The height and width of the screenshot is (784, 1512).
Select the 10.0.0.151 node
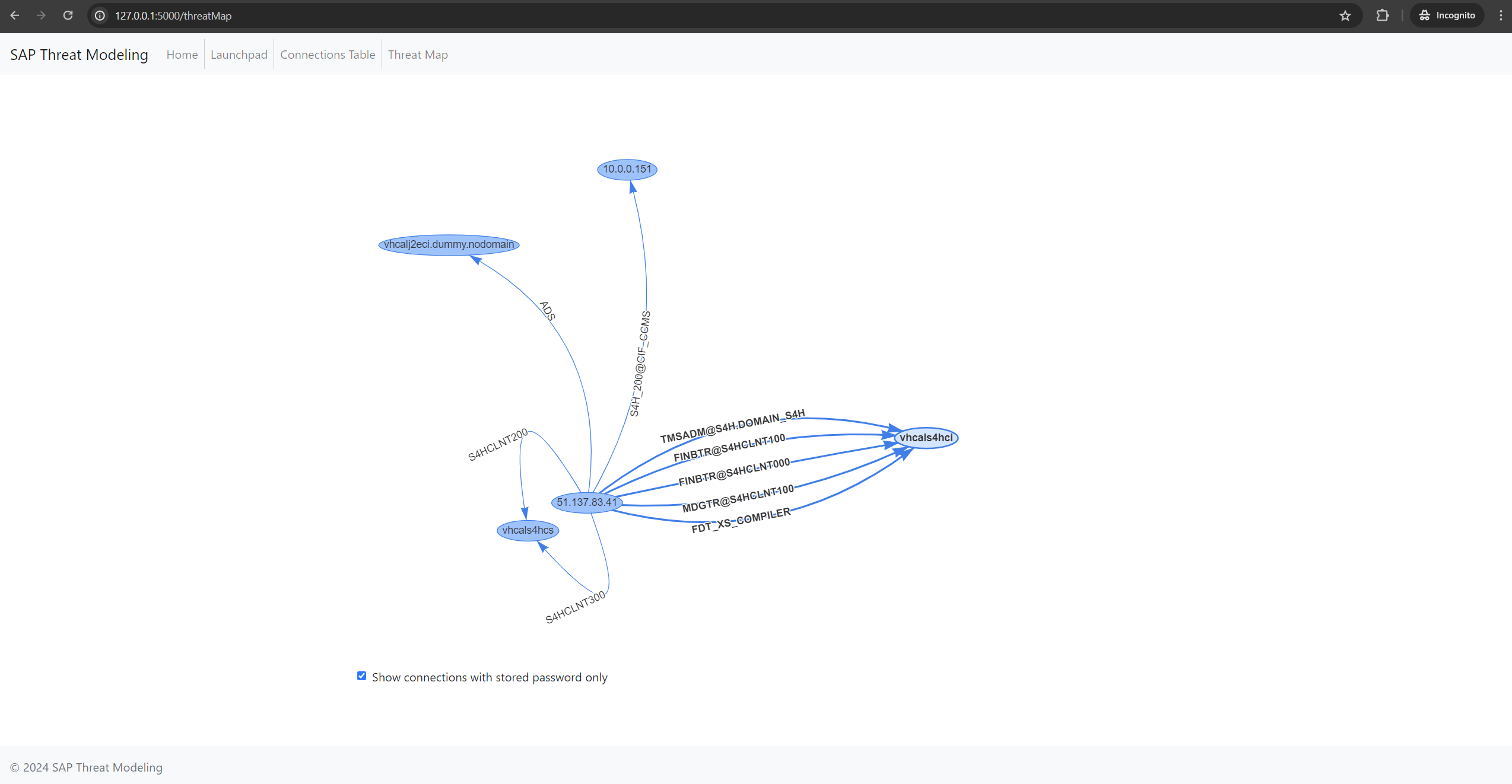pyautogui.click(x=627, y=169)
